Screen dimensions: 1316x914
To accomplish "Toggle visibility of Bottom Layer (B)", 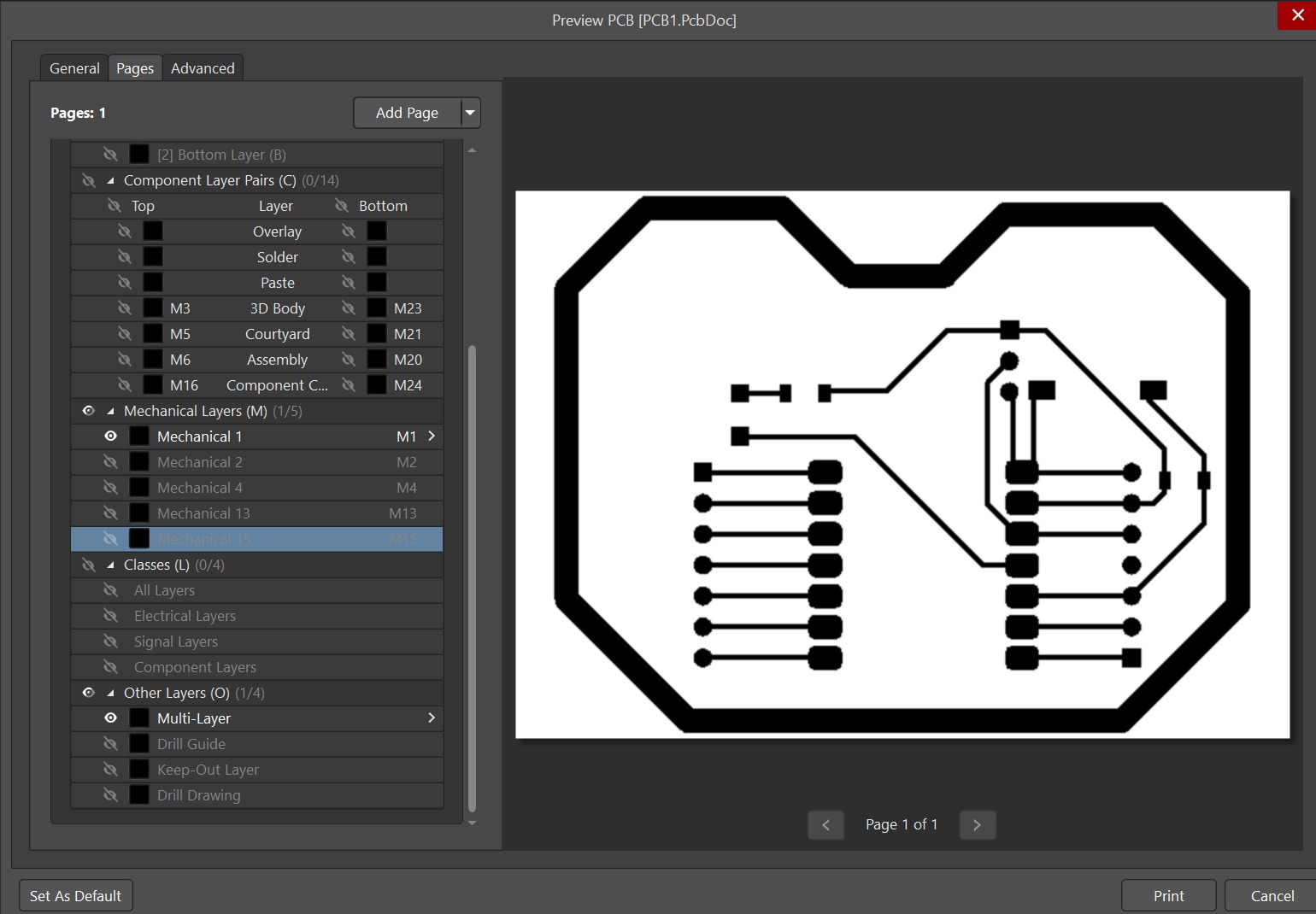I will tap(110, 155).
